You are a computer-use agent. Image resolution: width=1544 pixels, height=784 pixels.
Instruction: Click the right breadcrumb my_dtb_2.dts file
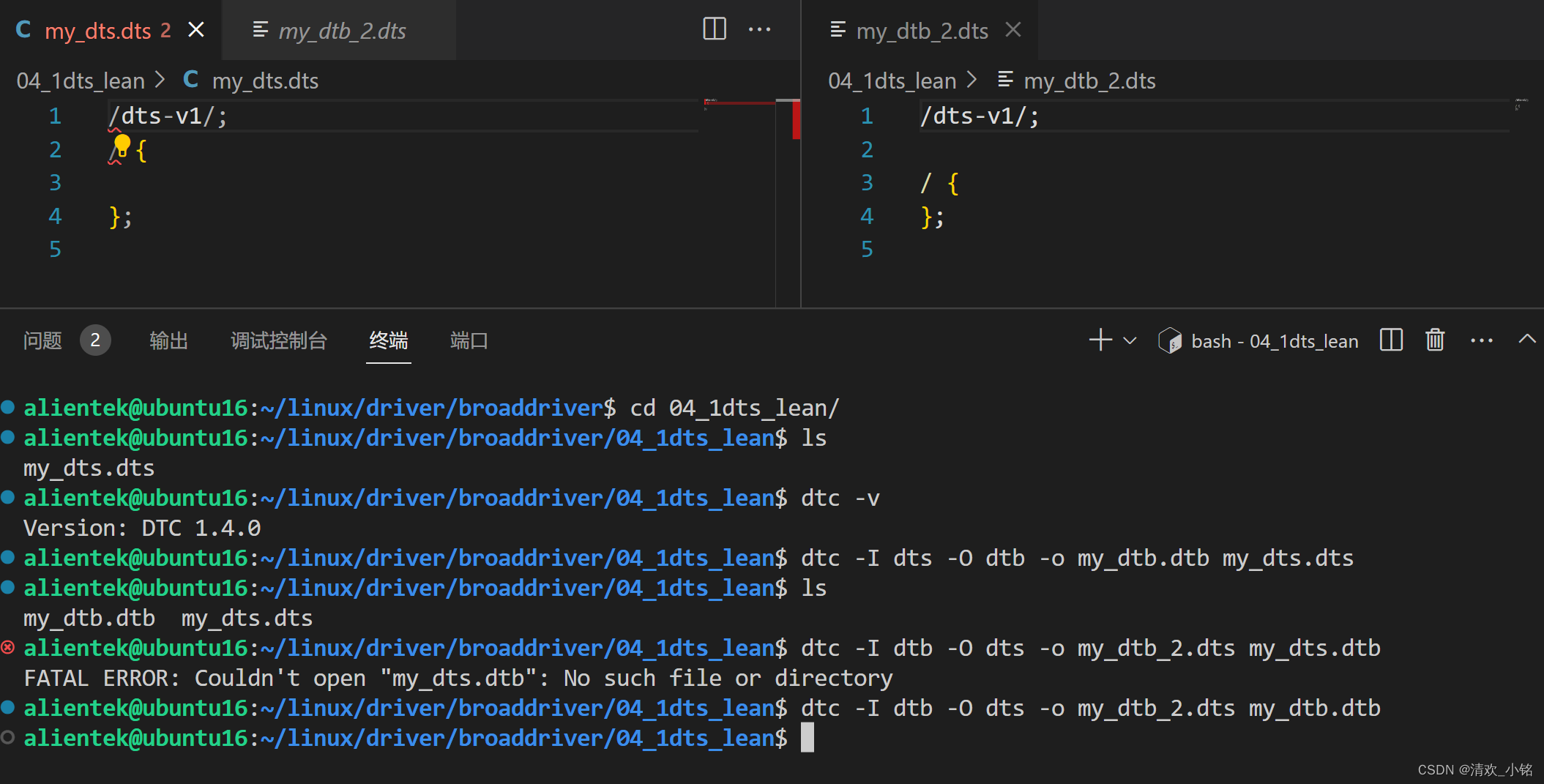coord(1089,81)
